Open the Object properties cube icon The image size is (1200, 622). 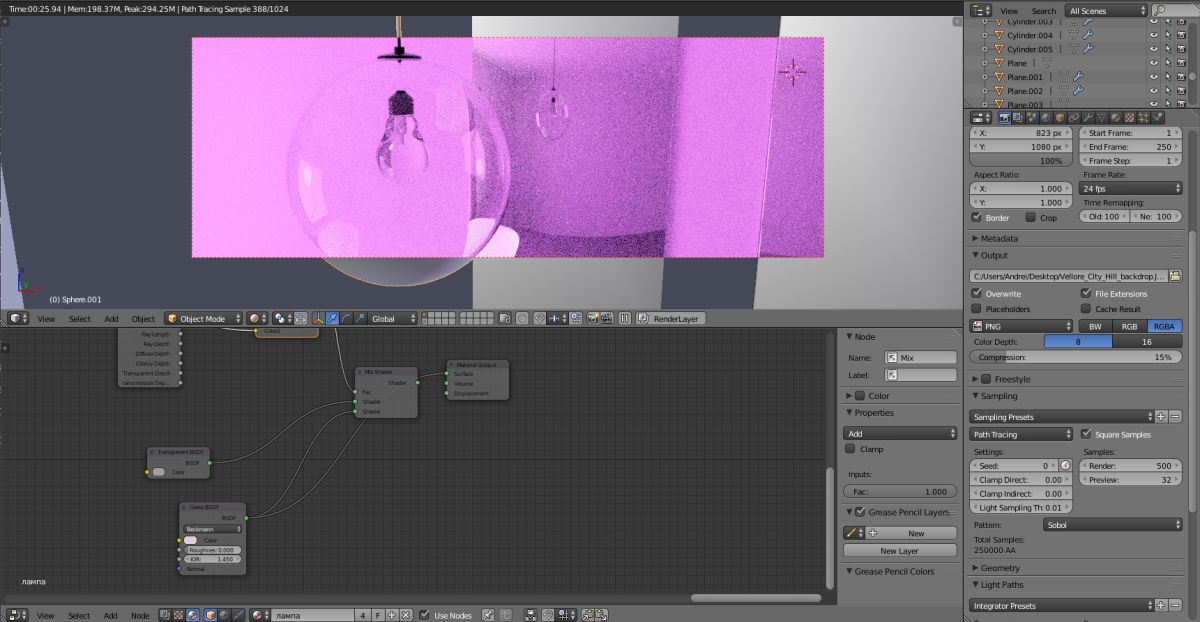tap(1060, 118)
